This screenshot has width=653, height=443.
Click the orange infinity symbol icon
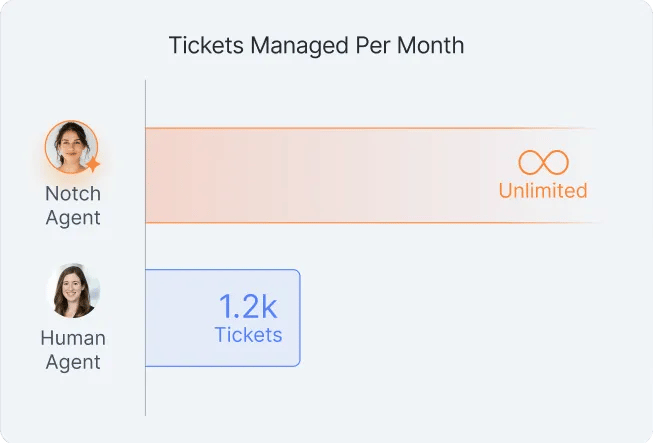click(x=543, y=162)
